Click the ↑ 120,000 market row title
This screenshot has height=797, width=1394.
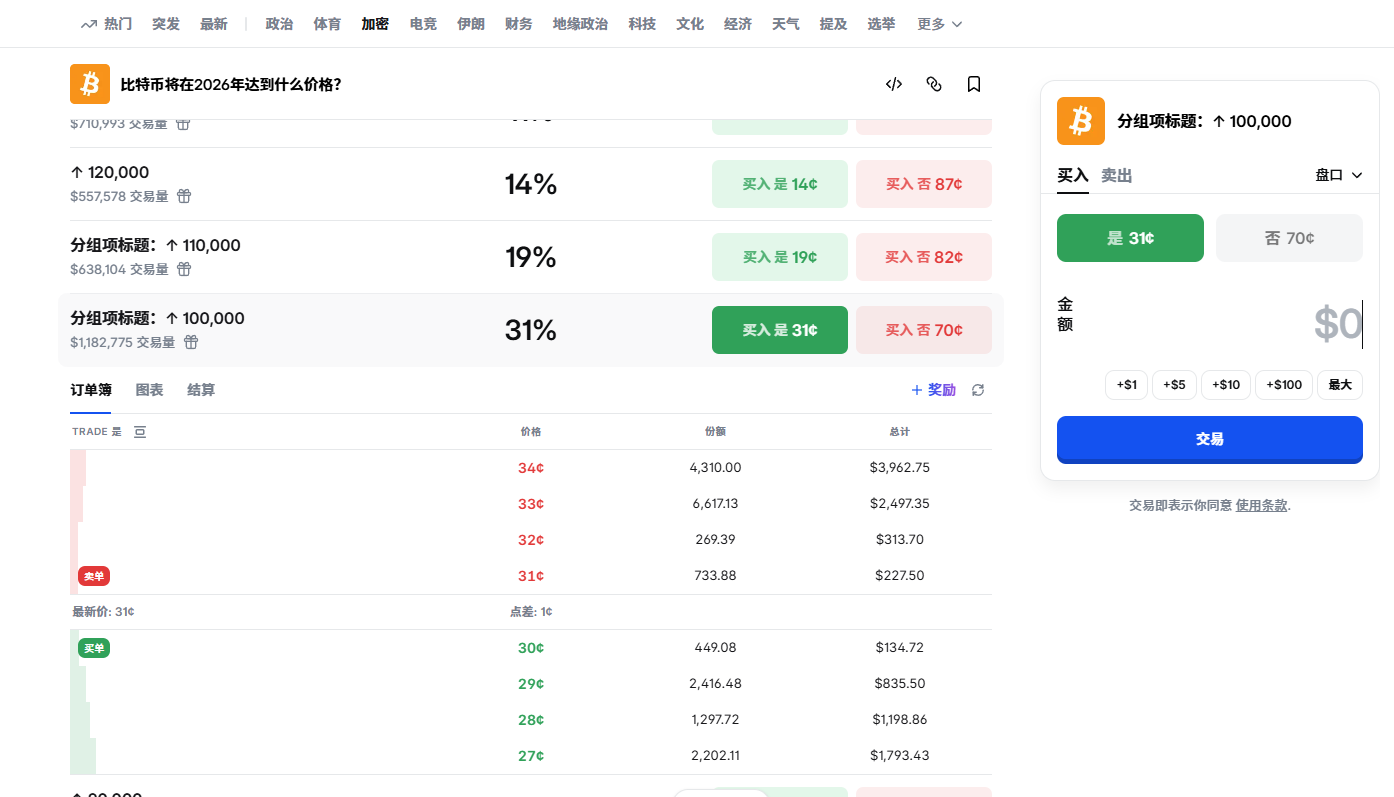tap(110, 173)
